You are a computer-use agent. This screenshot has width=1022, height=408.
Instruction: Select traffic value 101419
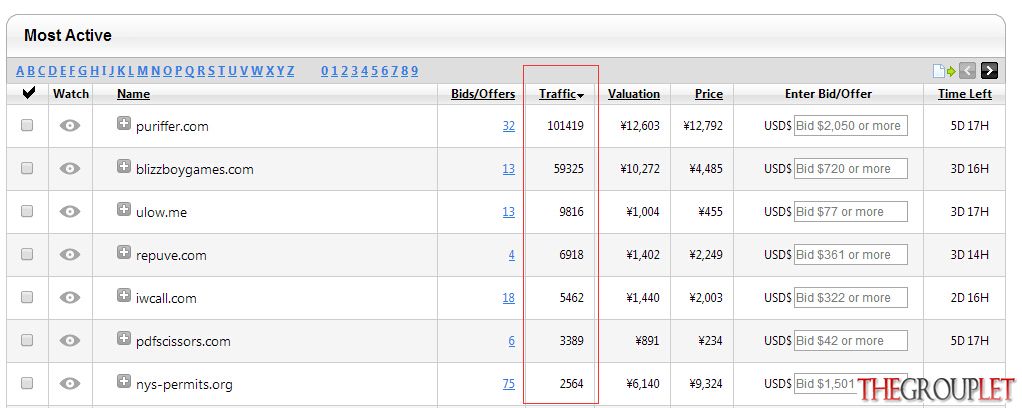[565, 126]
